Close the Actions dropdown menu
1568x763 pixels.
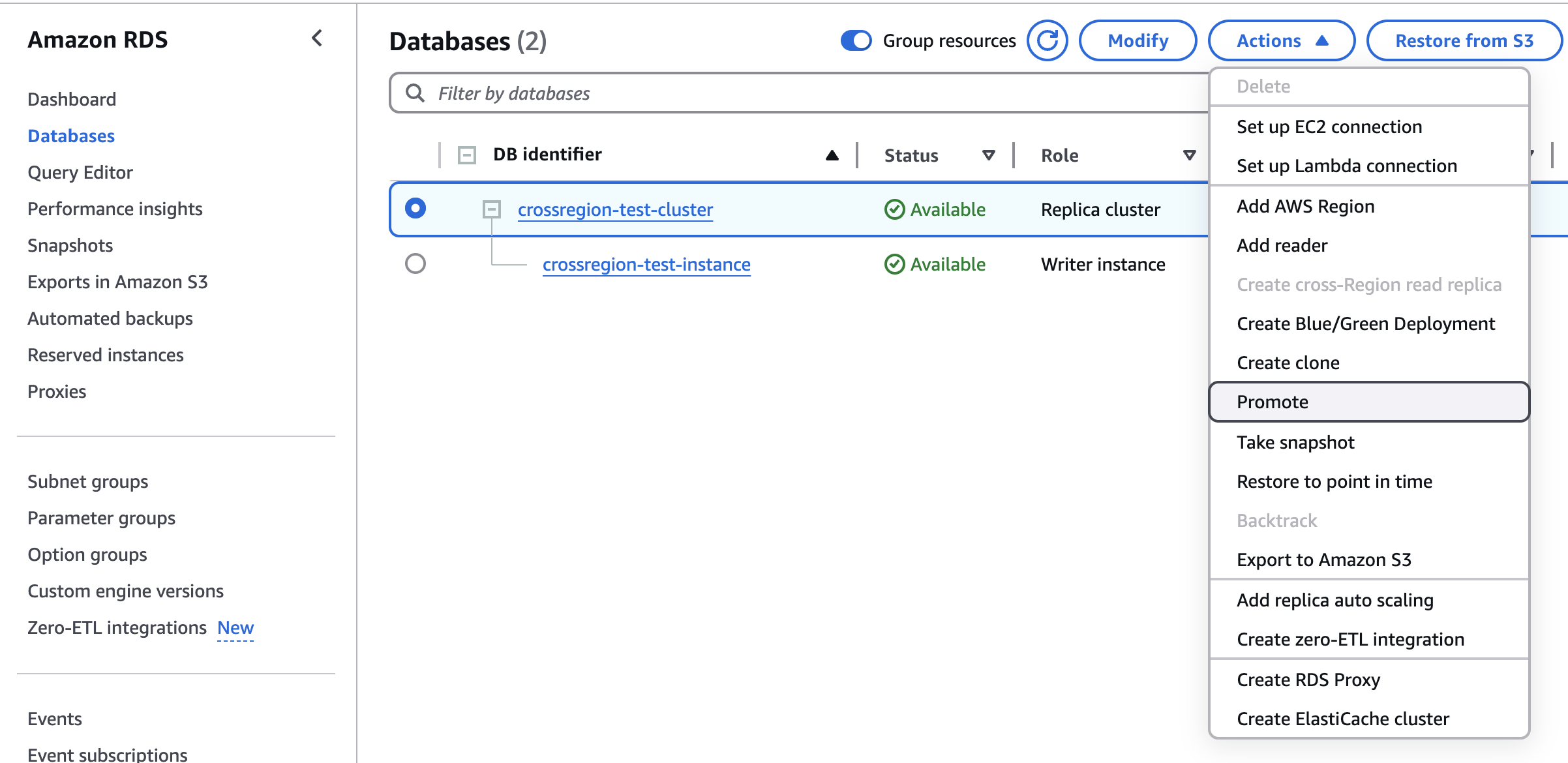coord(1281,40)
